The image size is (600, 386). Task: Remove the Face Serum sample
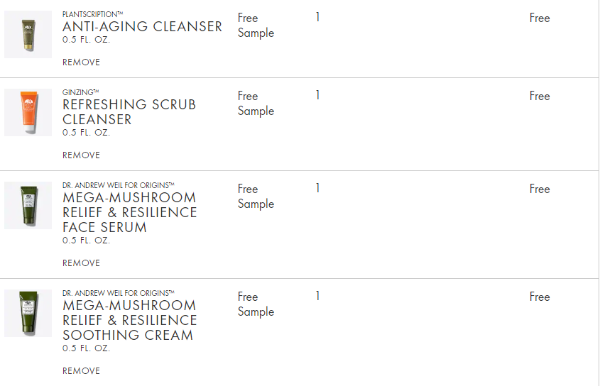pyautogui.click(x=81, y=263)
